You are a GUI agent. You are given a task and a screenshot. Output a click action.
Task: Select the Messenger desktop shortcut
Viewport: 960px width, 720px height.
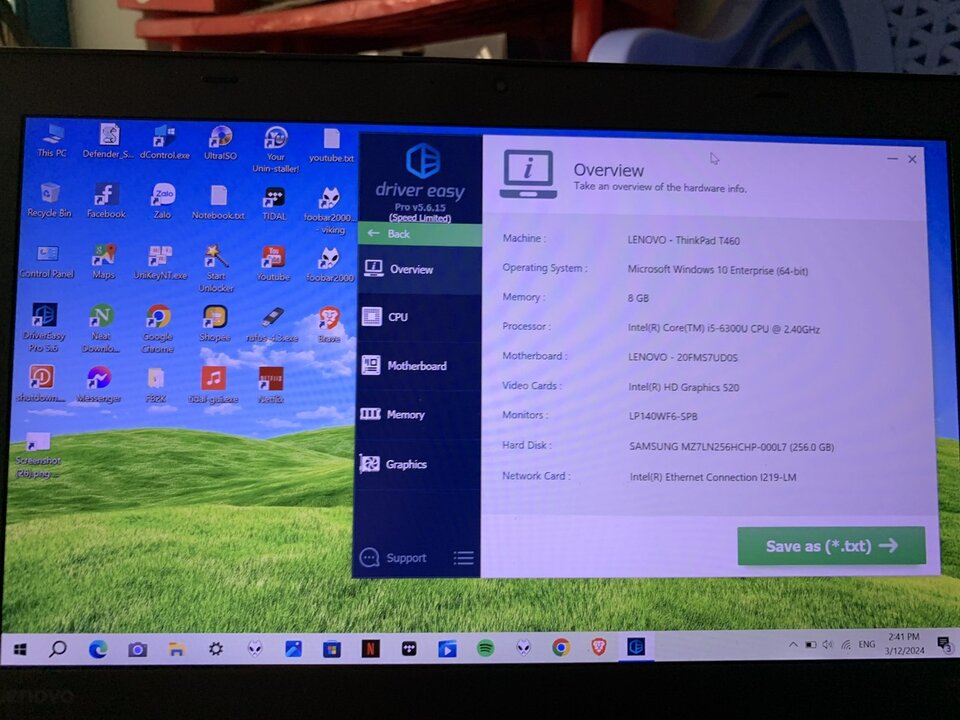click(99, 384)
